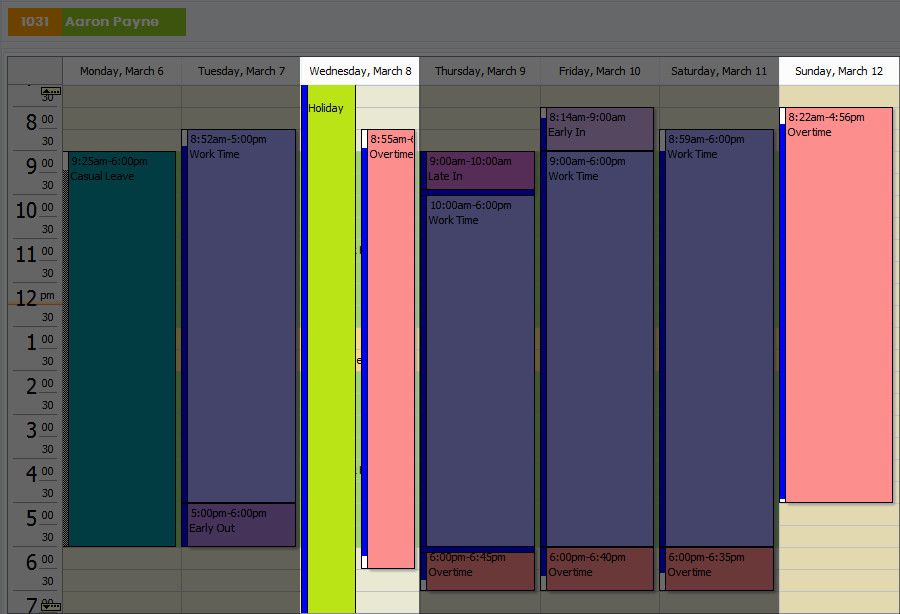Open Friday's 8:14am-9:00am Early In entry
This screenshot has height=614, width=900.
click(599, 128)
